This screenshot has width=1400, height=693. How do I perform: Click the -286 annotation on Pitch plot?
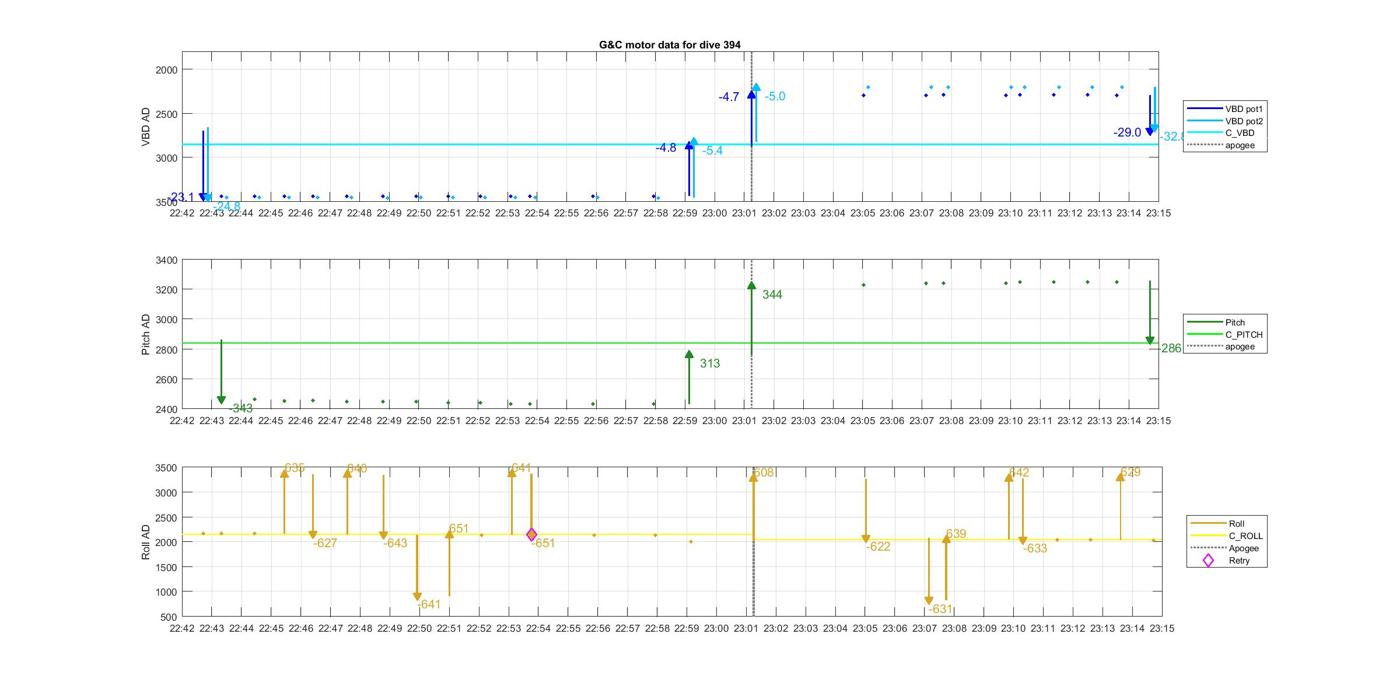pos(1168,349)
